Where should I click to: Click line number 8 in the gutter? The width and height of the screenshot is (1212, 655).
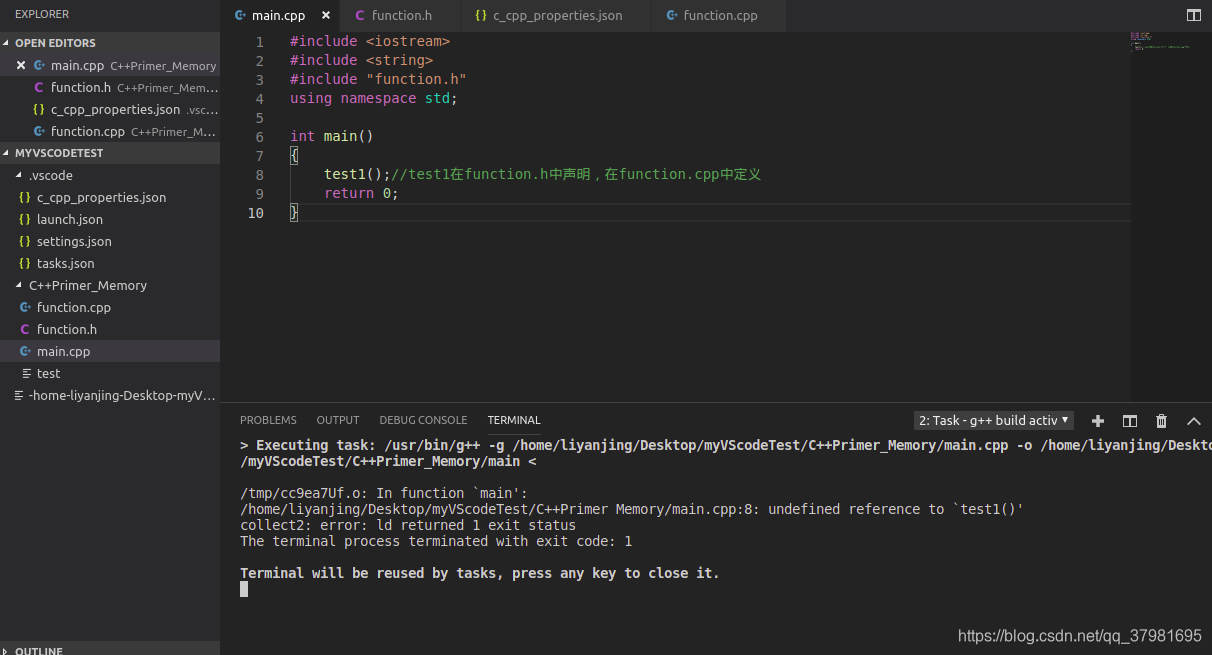pyautogui.click(x=259, y=174)
